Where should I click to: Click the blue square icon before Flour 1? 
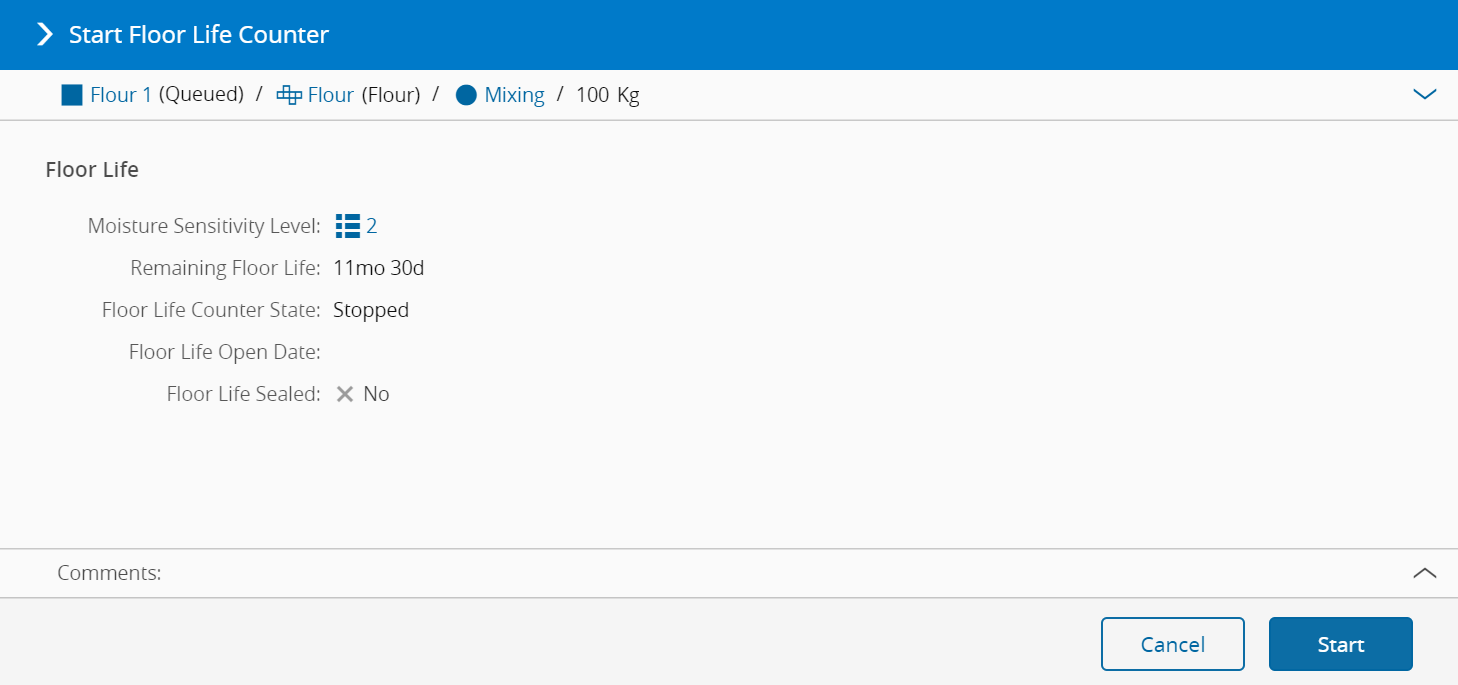coord(72,95)
